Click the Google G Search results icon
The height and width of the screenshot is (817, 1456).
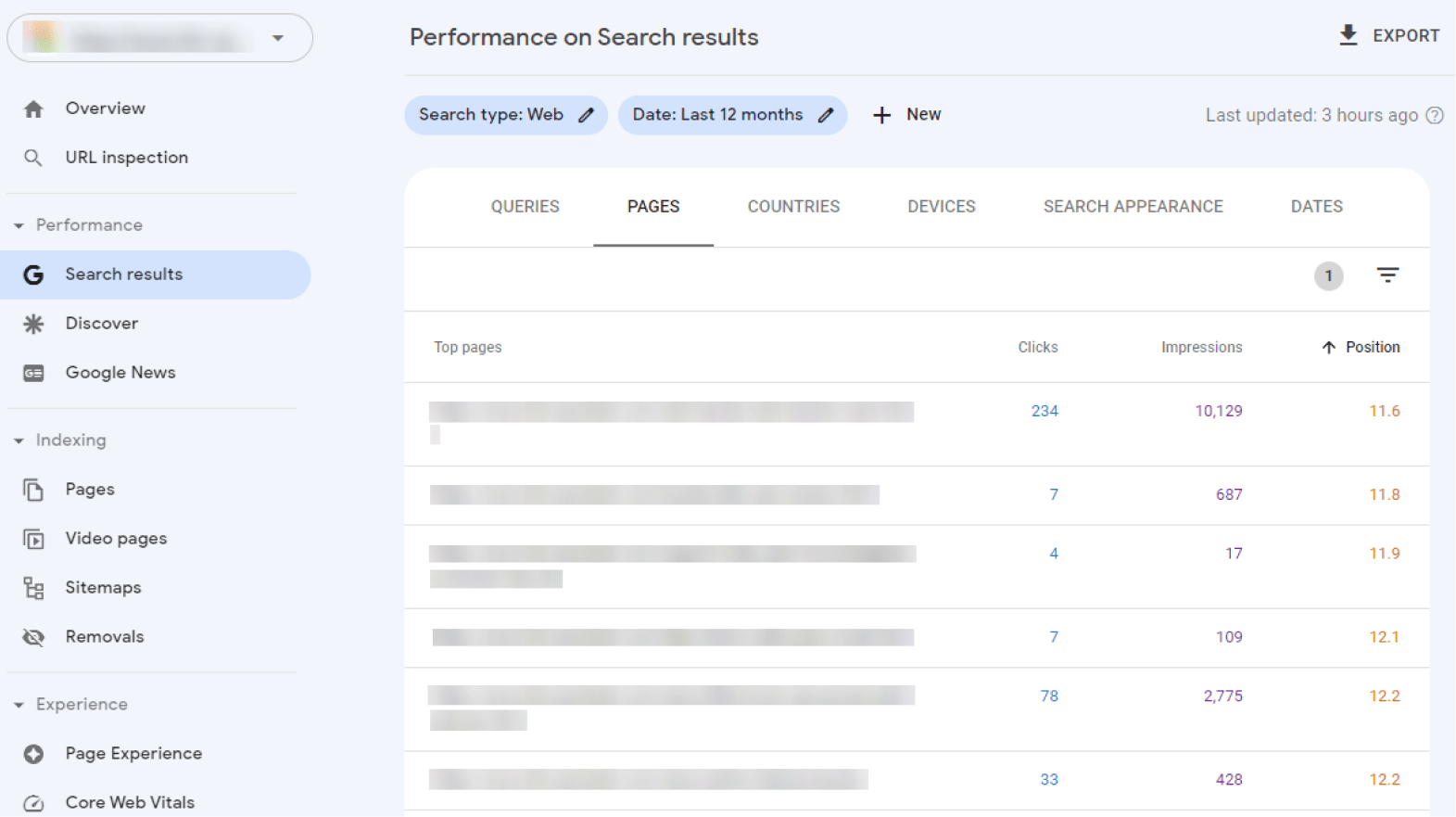click(x=33, y=274)
